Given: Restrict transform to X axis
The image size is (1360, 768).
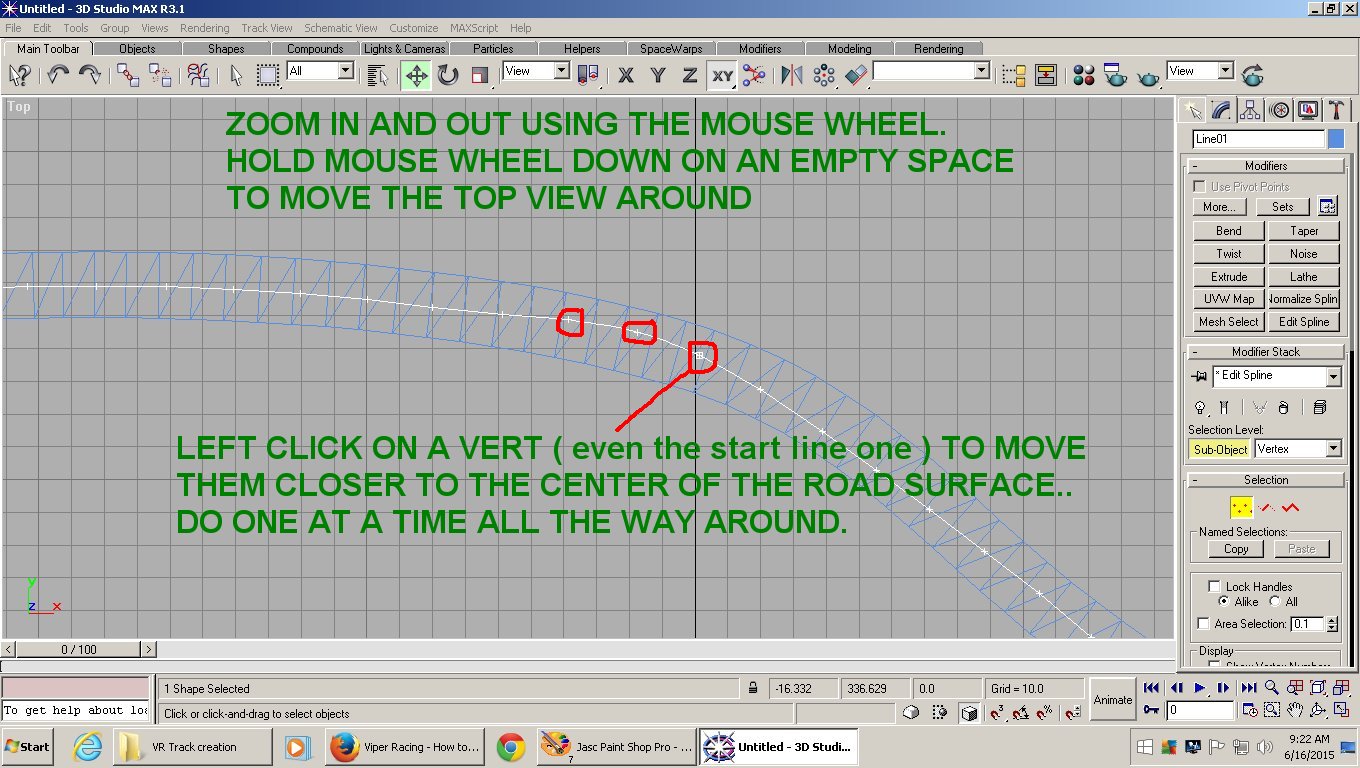Looking at the screenshot, I should click(626, 75).
